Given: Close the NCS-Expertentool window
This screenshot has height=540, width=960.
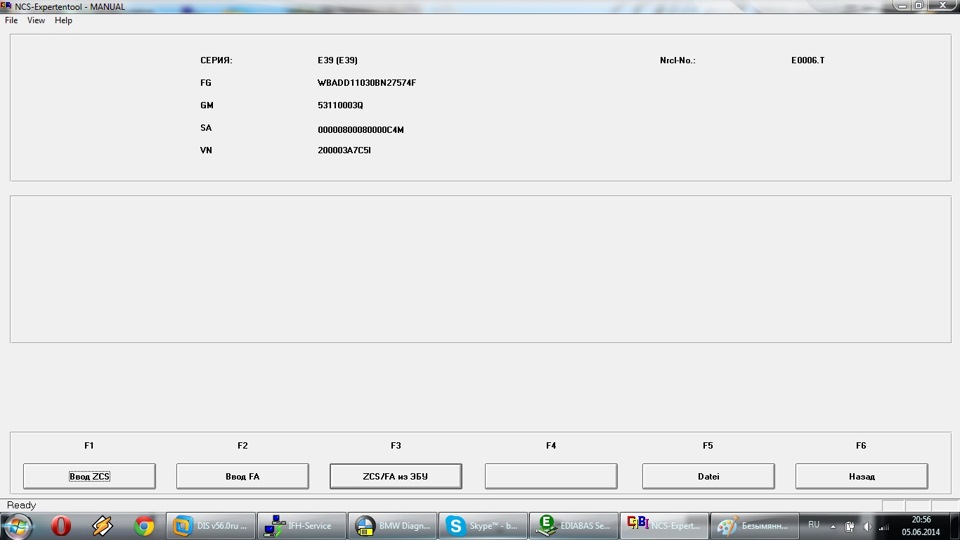Looking at the screenshot, I should [943, 6].
